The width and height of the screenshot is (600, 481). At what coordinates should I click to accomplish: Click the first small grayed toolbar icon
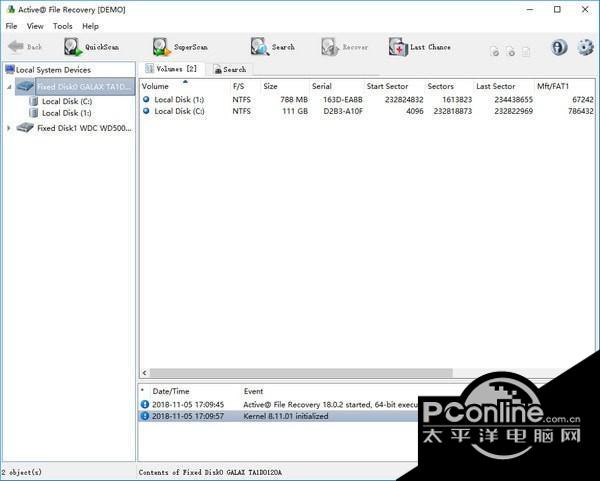(494, 51)
